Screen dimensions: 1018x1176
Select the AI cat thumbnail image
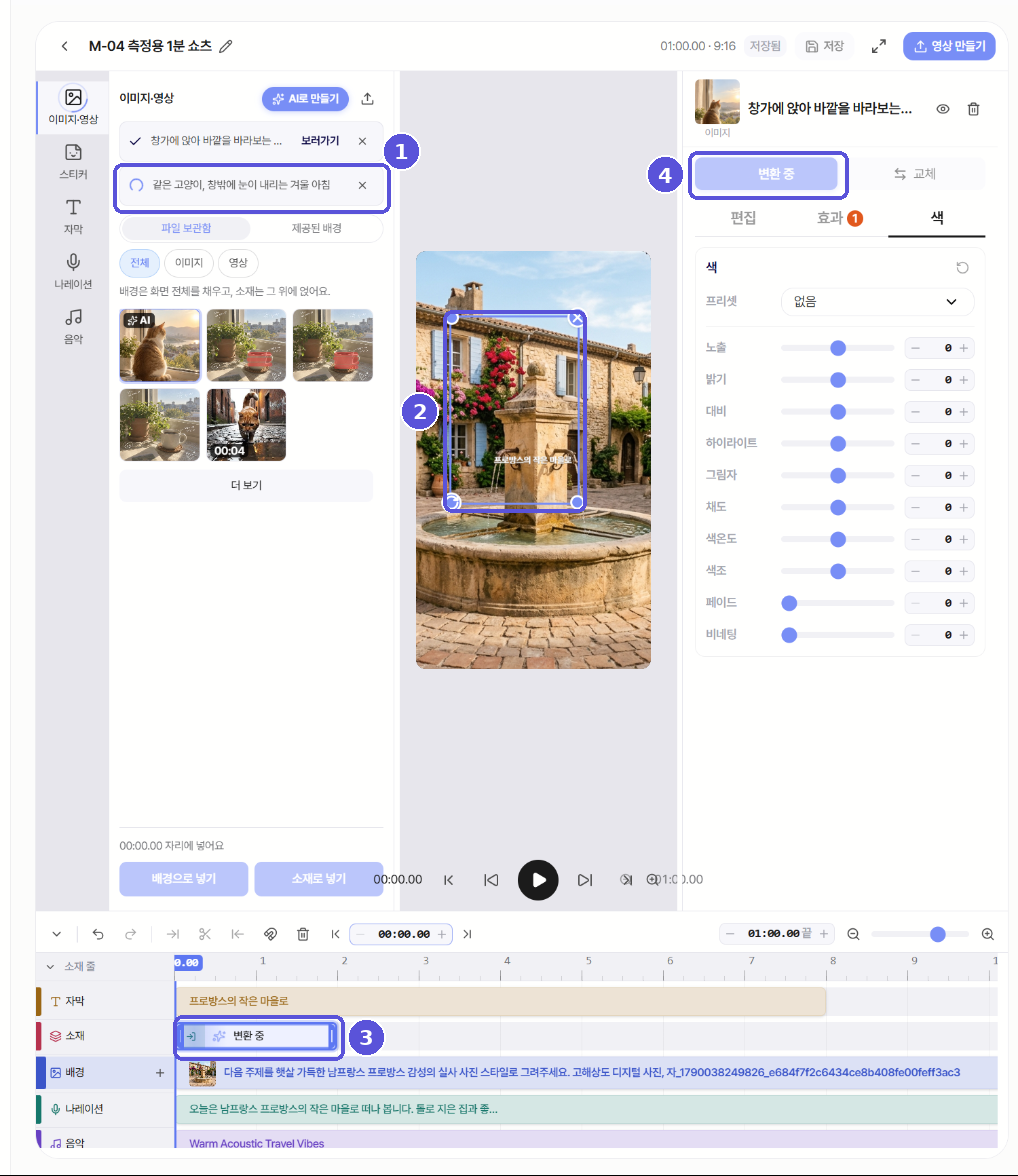160,345
